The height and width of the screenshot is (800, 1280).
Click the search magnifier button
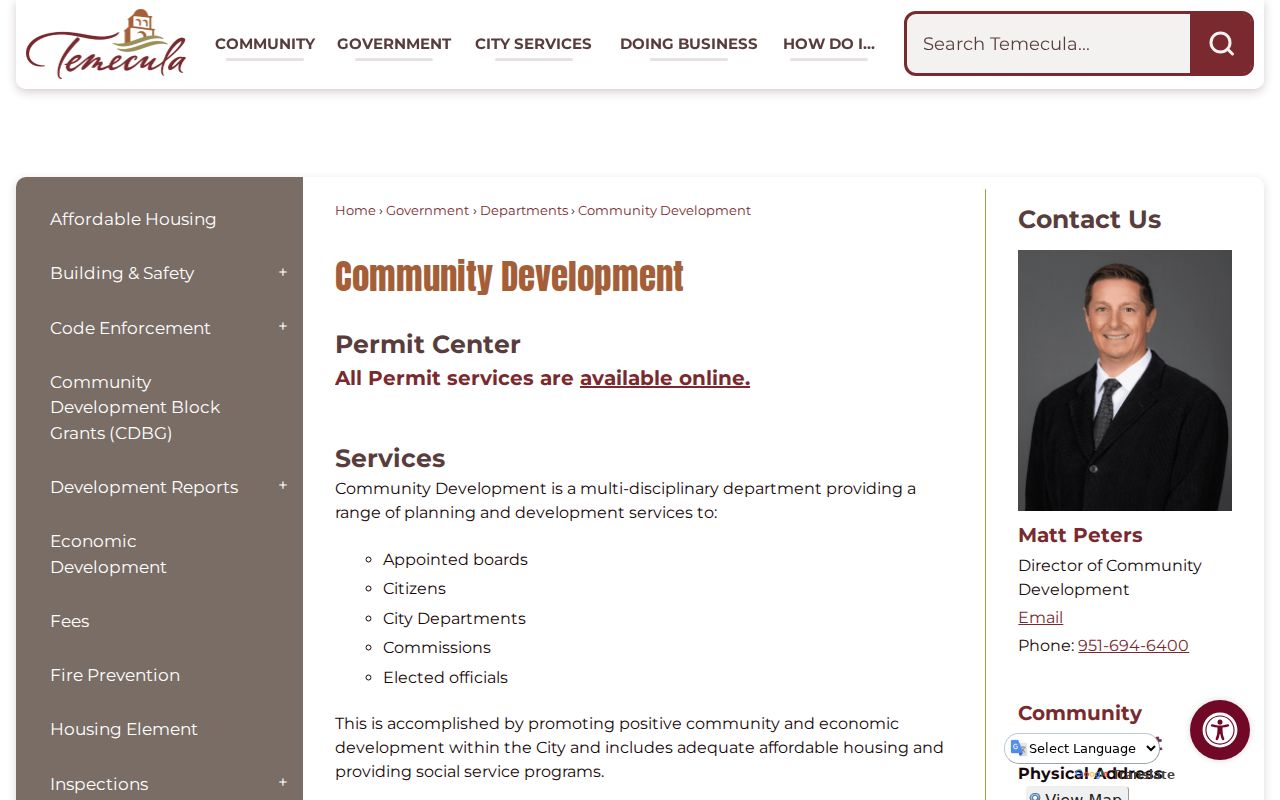click(x=1221, y=44)
